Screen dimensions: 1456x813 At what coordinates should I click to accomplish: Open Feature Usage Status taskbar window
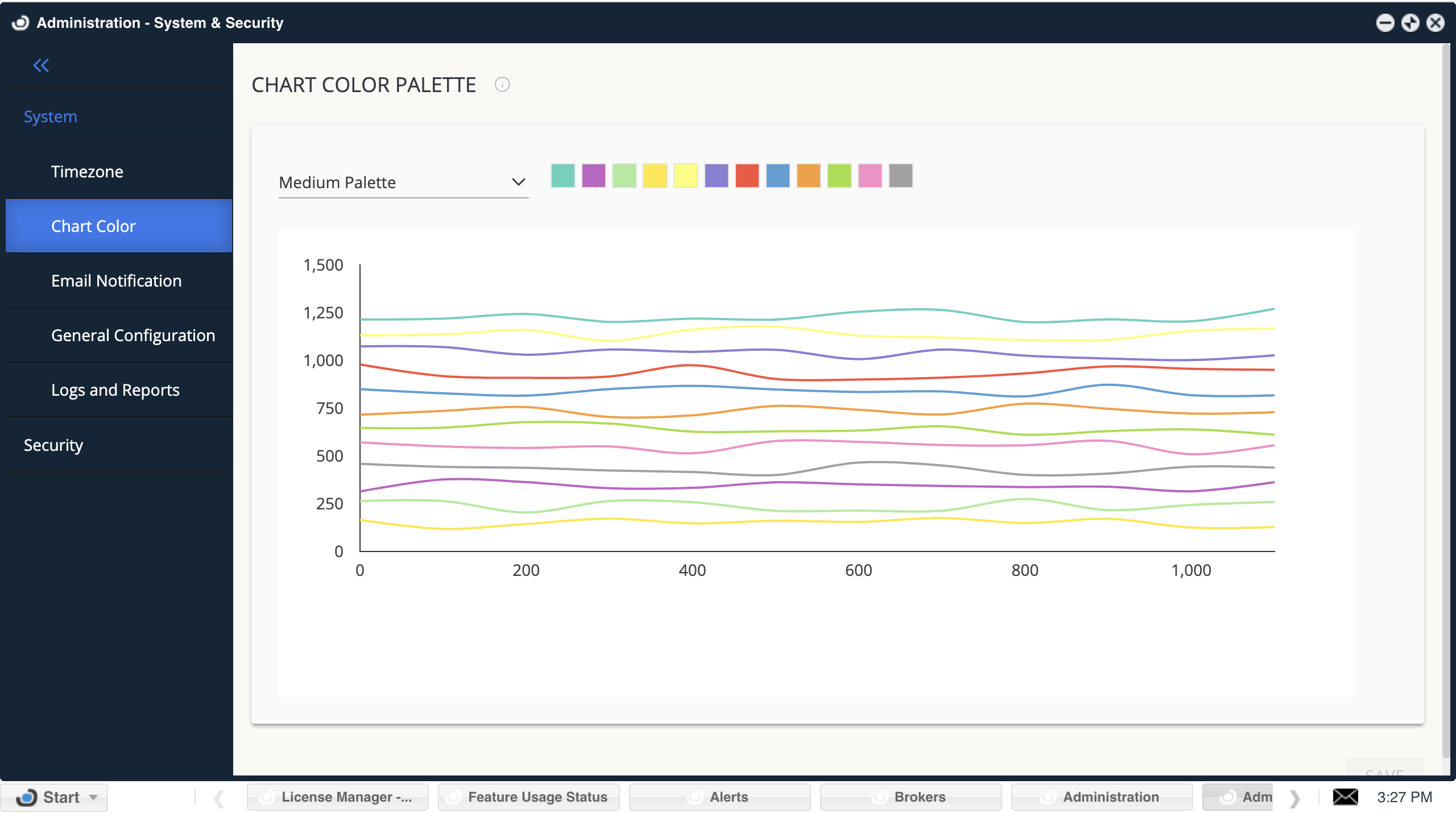click(529, 797)
